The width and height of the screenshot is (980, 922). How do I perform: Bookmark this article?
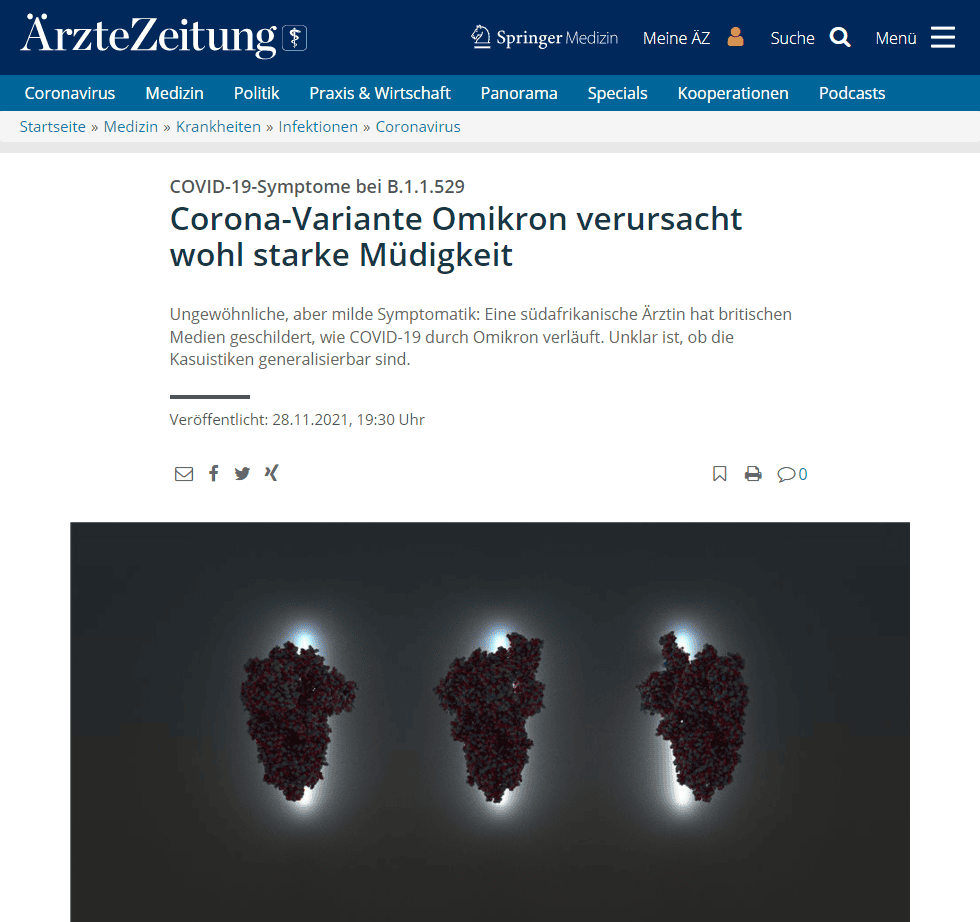tap(719, 474)
